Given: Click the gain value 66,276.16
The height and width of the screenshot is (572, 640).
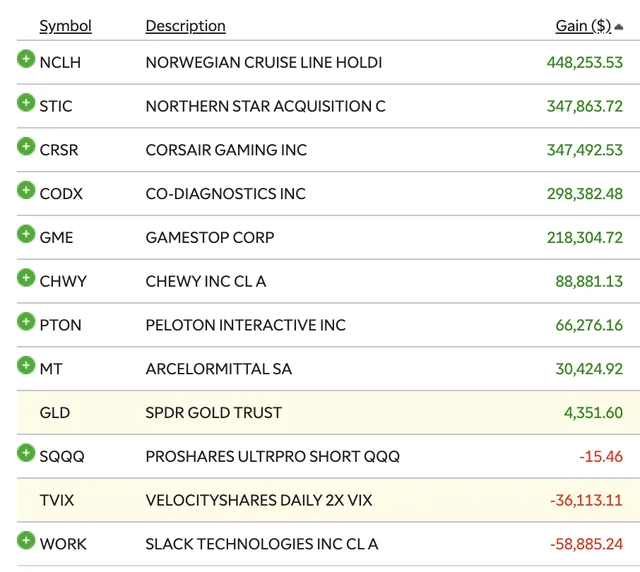Looking at the screenshot, I should [x=589, y=325].
